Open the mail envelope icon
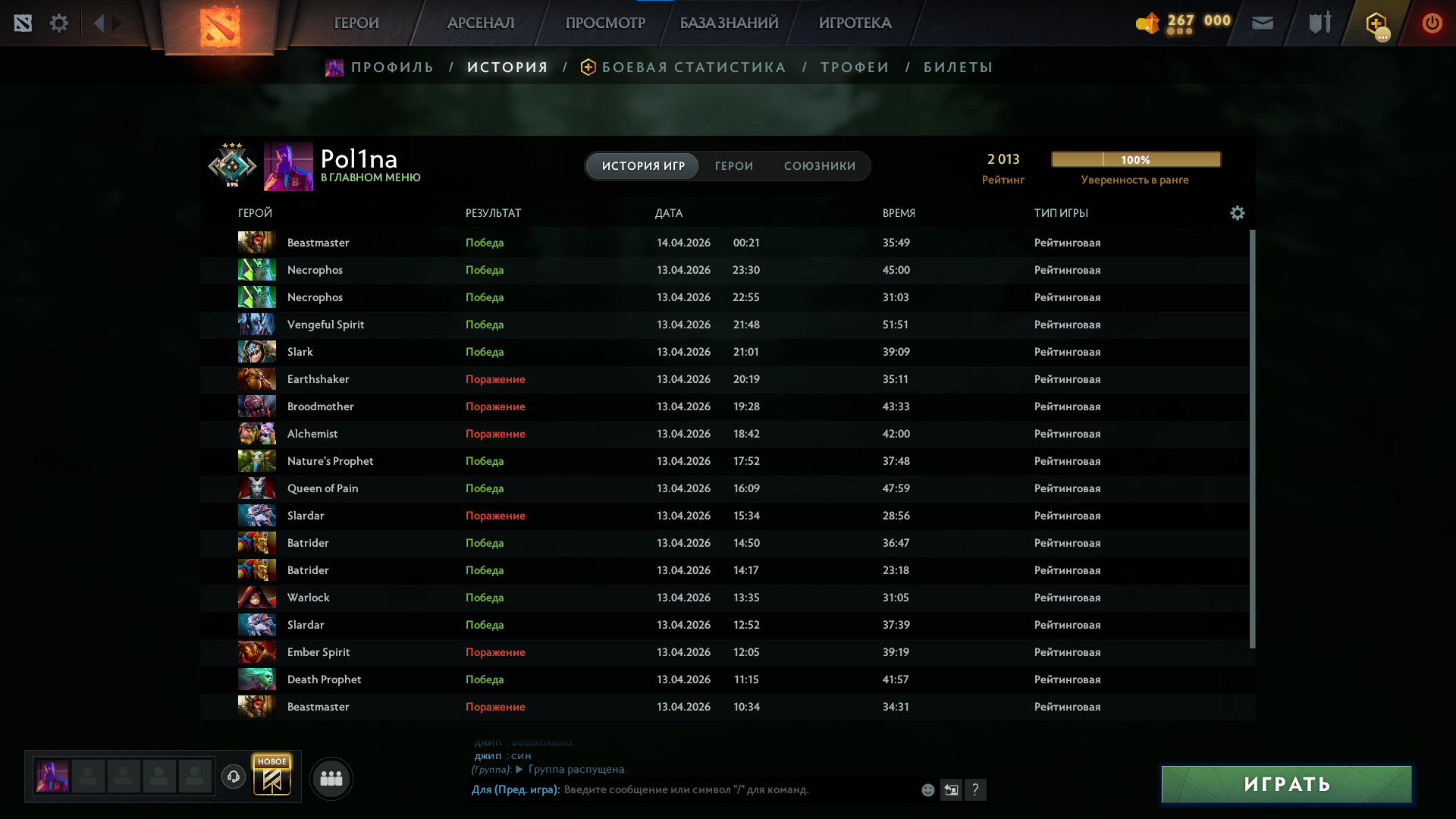 coord(1262,24)
